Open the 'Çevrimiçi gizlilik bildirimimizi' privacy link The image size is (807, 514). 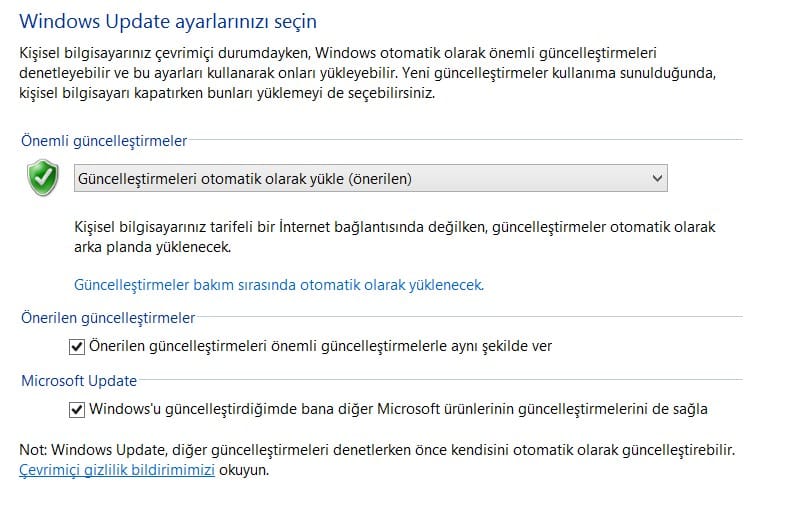tap(117, 469)
